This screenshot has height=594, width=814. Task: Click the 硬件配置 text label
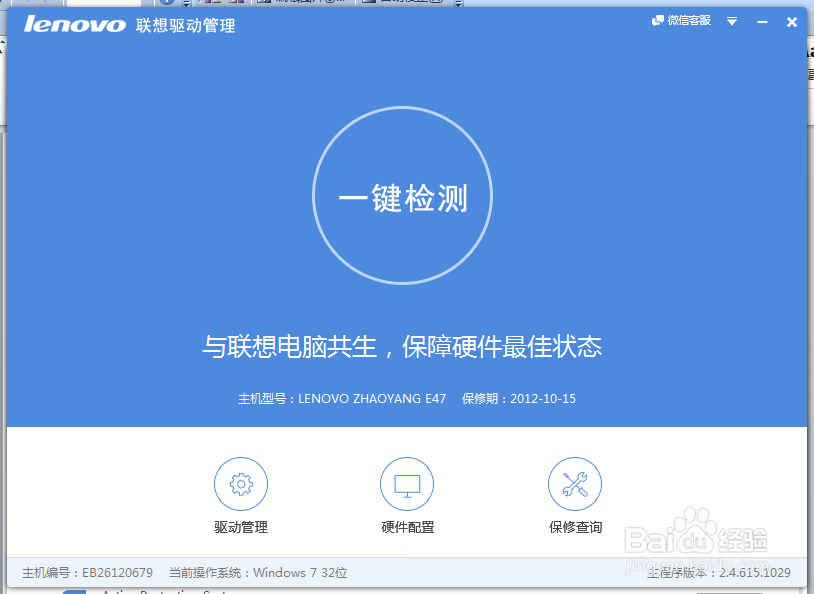tap(408, 527)
